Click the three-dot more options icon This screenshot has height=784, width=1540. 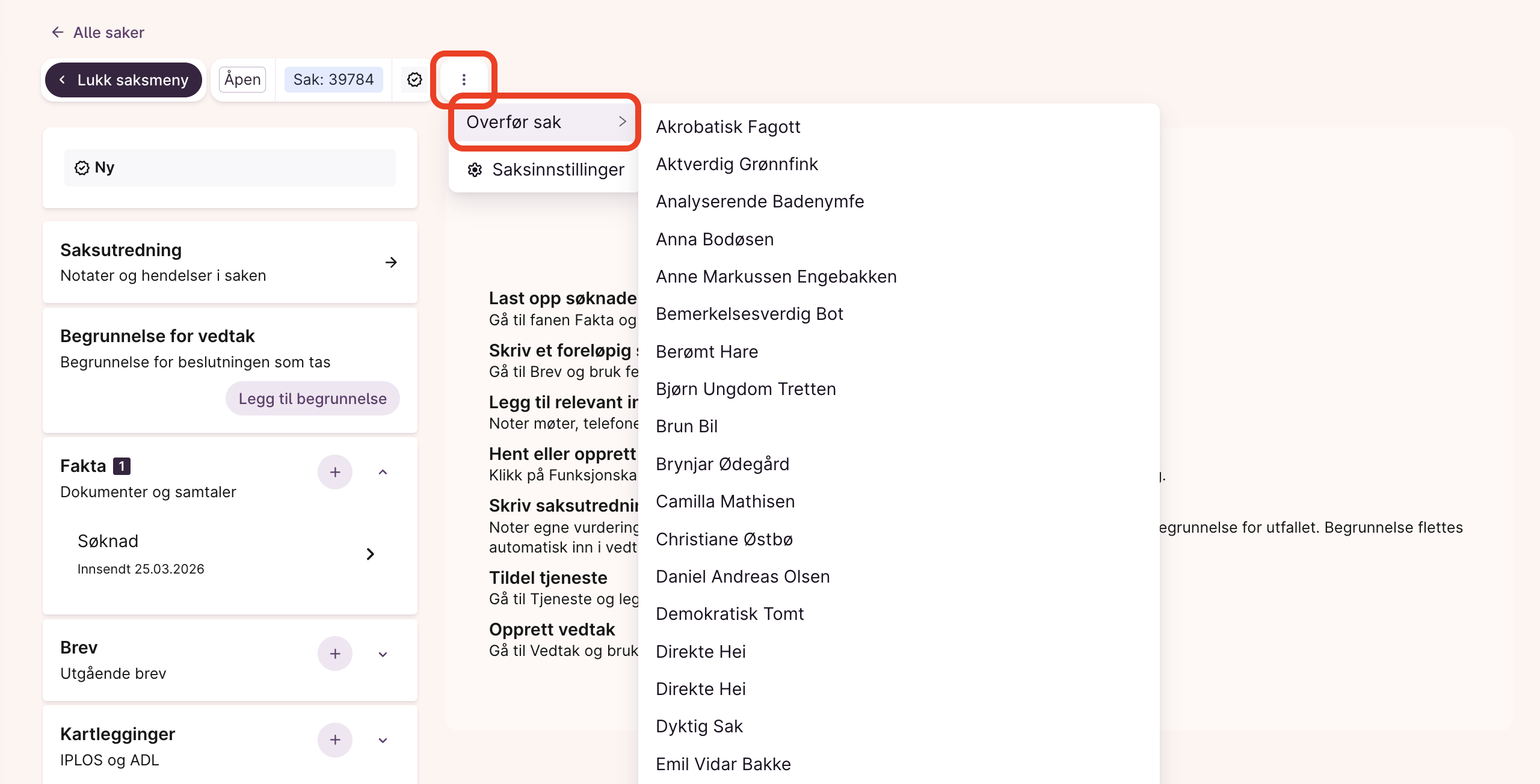[464, 79]
